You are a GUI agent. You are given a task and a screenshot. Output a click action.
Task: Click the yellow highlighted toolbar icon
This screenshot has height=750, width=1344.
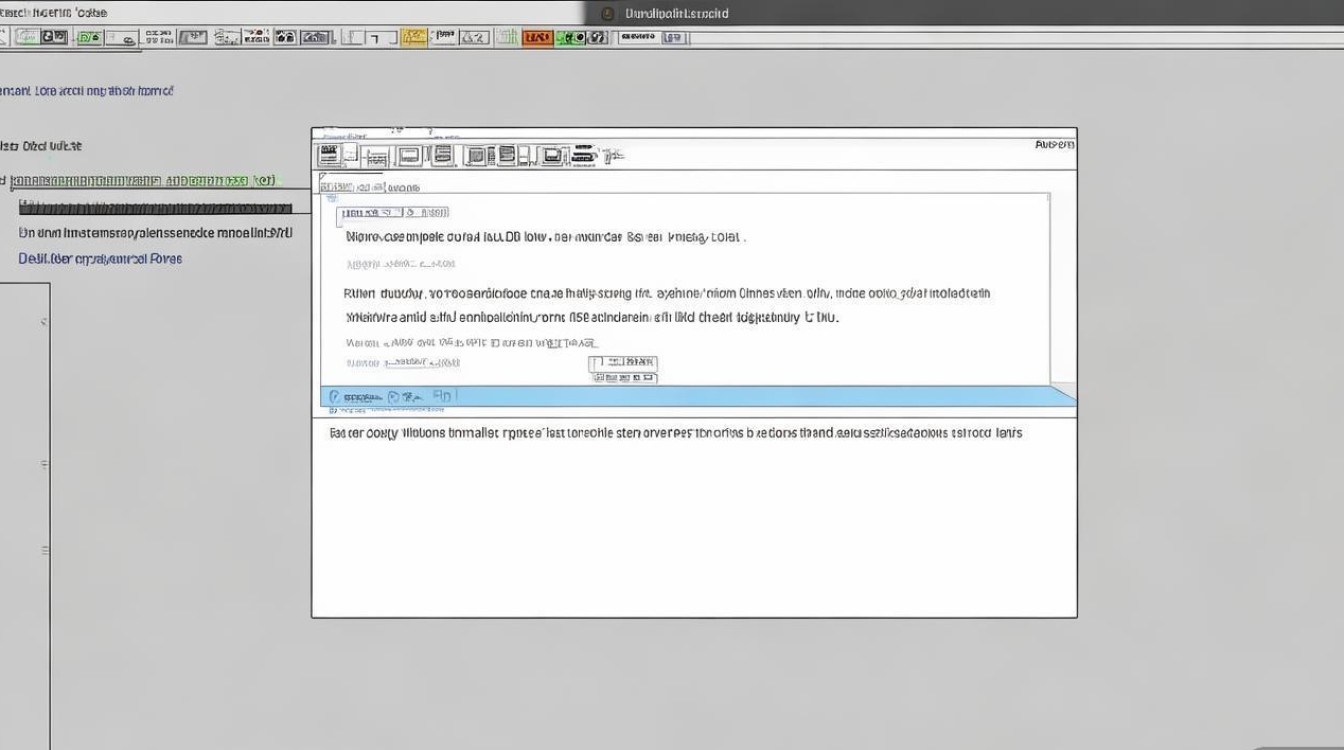tap(414, 38)
